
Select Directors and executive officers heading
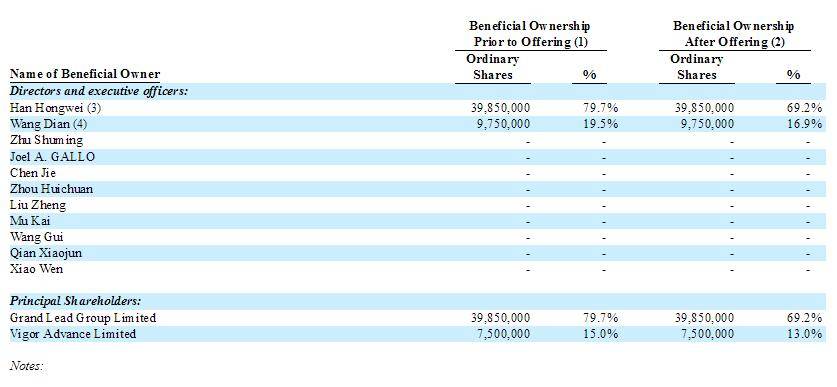click(x=99, y=91)
